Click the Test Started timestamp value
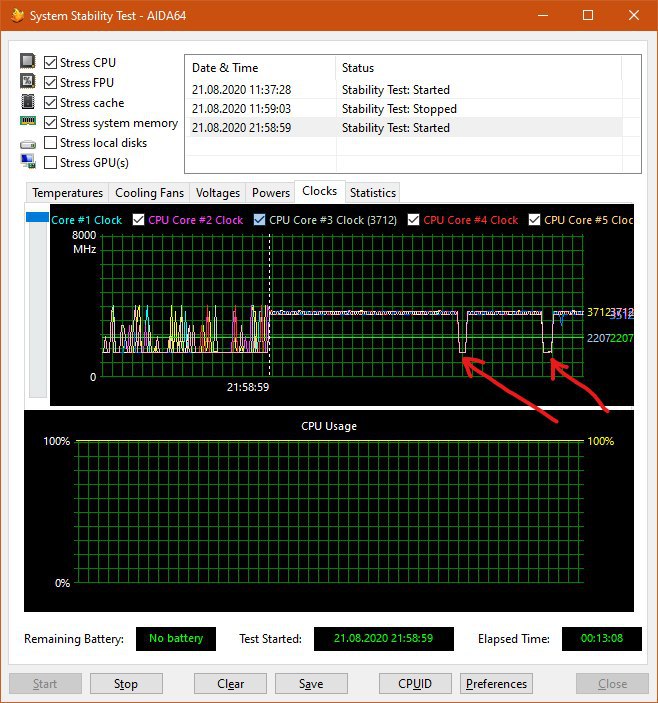 tap(384, 638)
